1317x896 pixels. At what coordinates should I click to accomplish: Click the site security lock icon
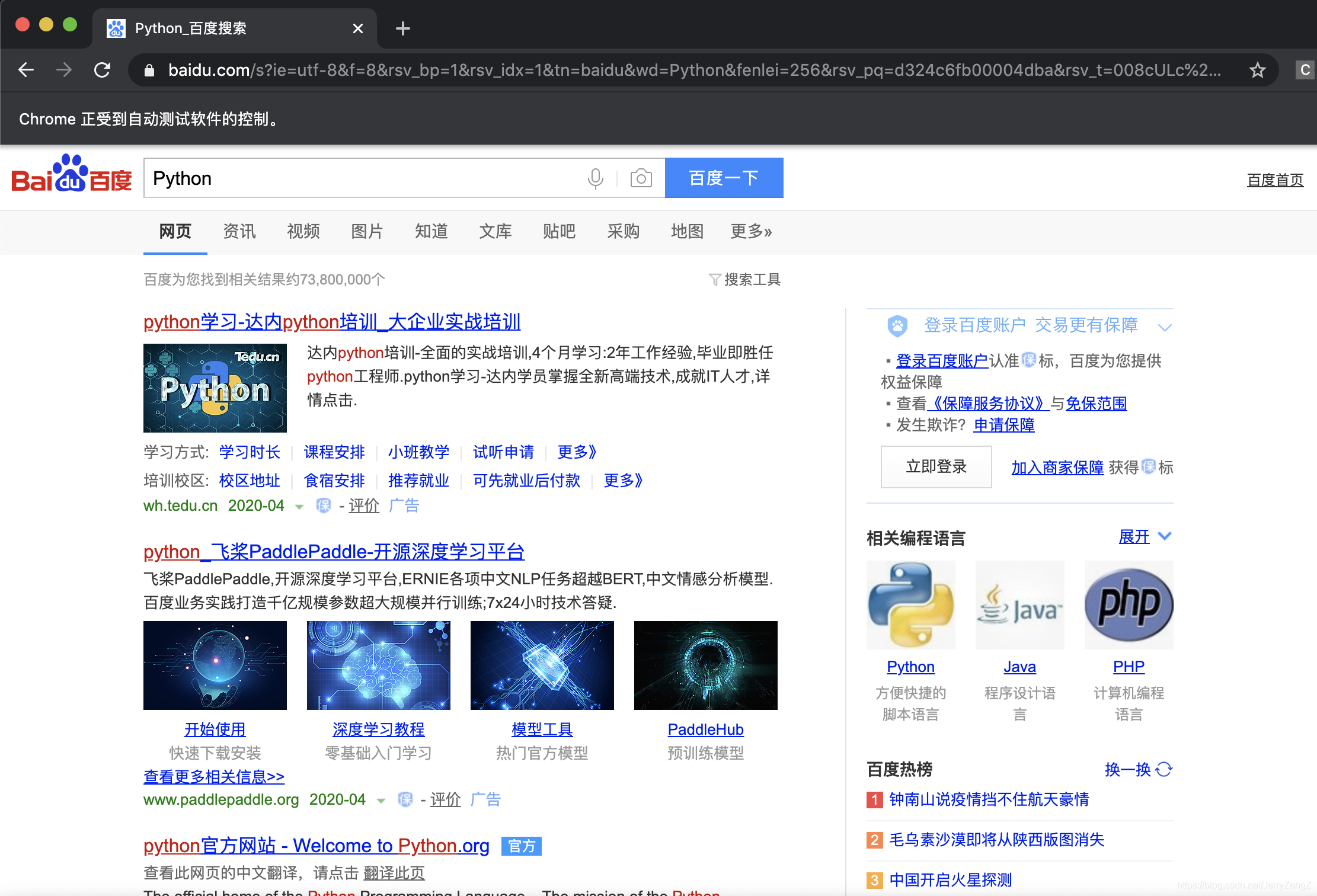pyautogui.click(x=149, y=71)
